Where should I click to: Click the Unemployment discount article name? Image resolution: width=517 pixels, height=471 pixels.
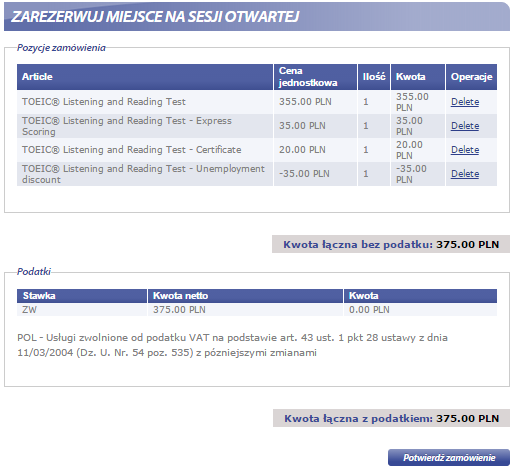(143, 174)
